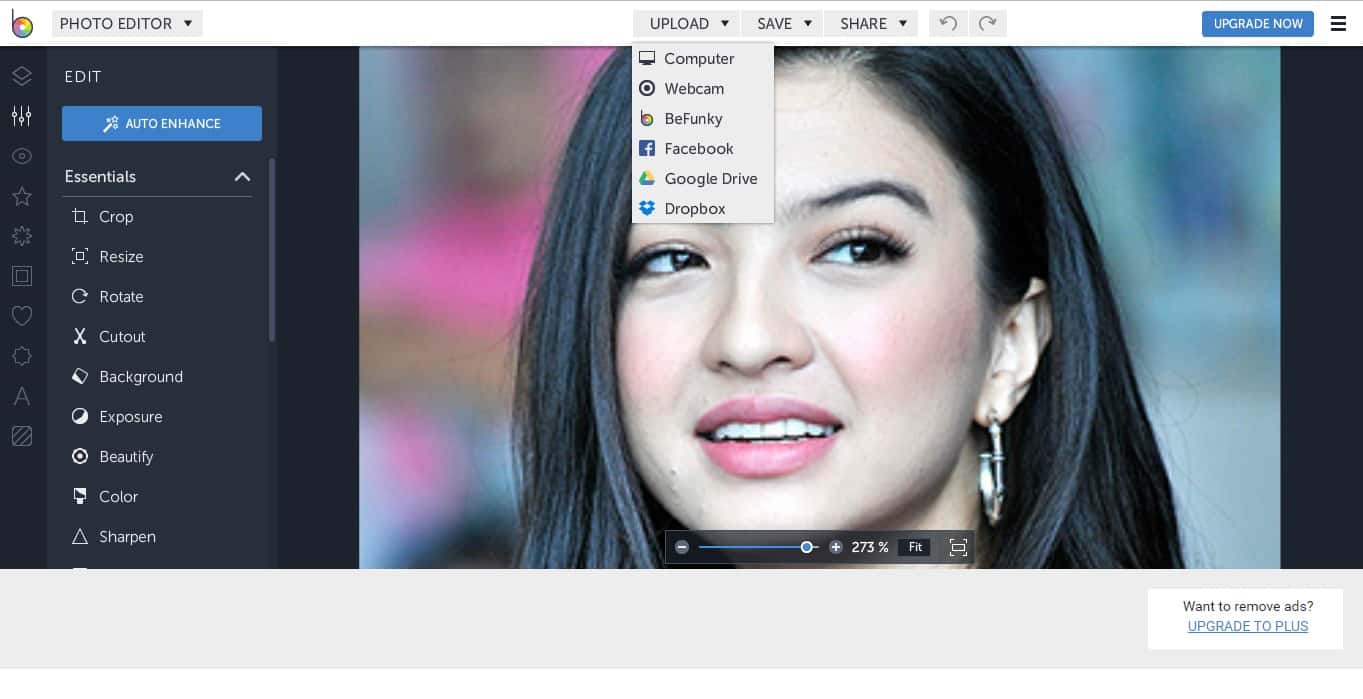1363x699 pixels.
Task: Upload from Computer
Action: coord(703,59)
